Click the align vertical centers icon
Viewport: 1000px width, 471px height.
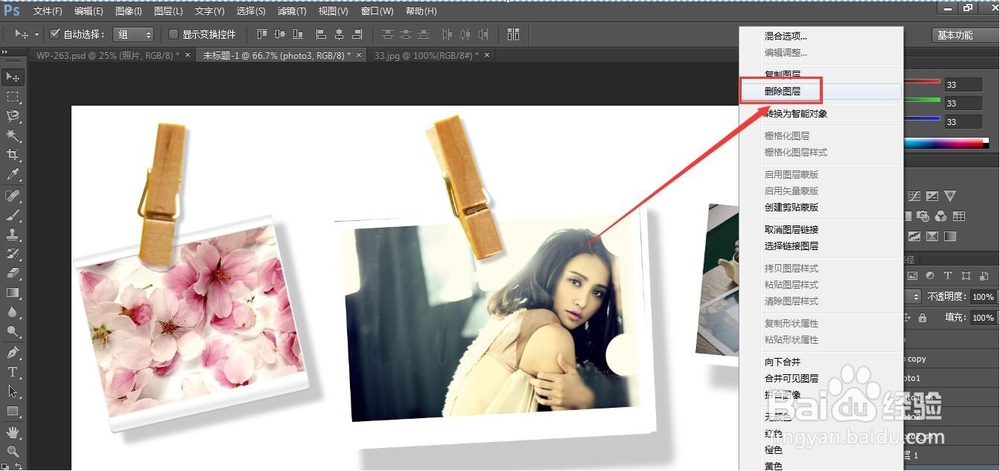click(280, 34)
